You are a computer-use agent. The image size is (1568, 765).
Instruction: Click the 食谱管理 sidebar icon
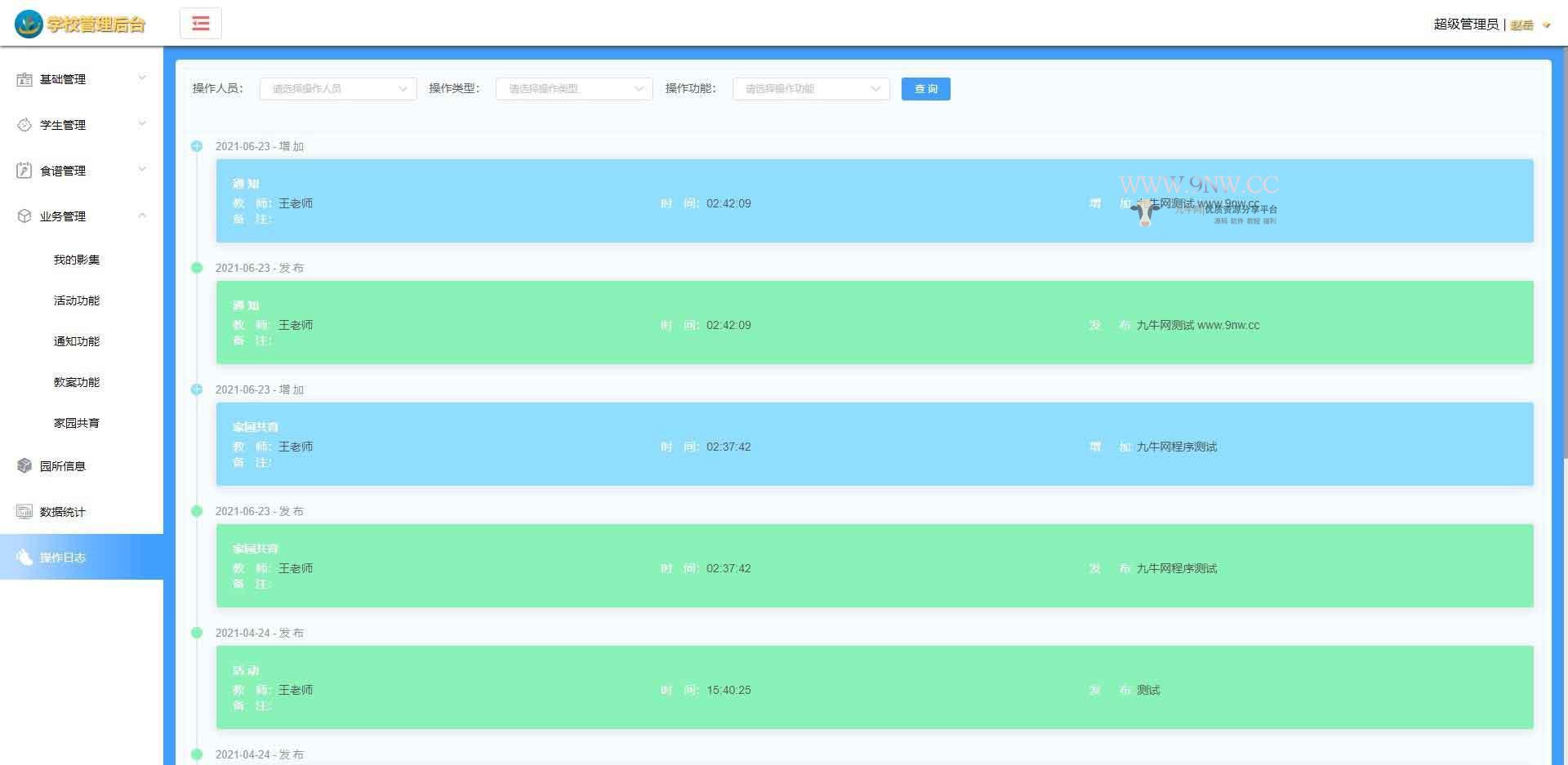[x=24, y=171]
